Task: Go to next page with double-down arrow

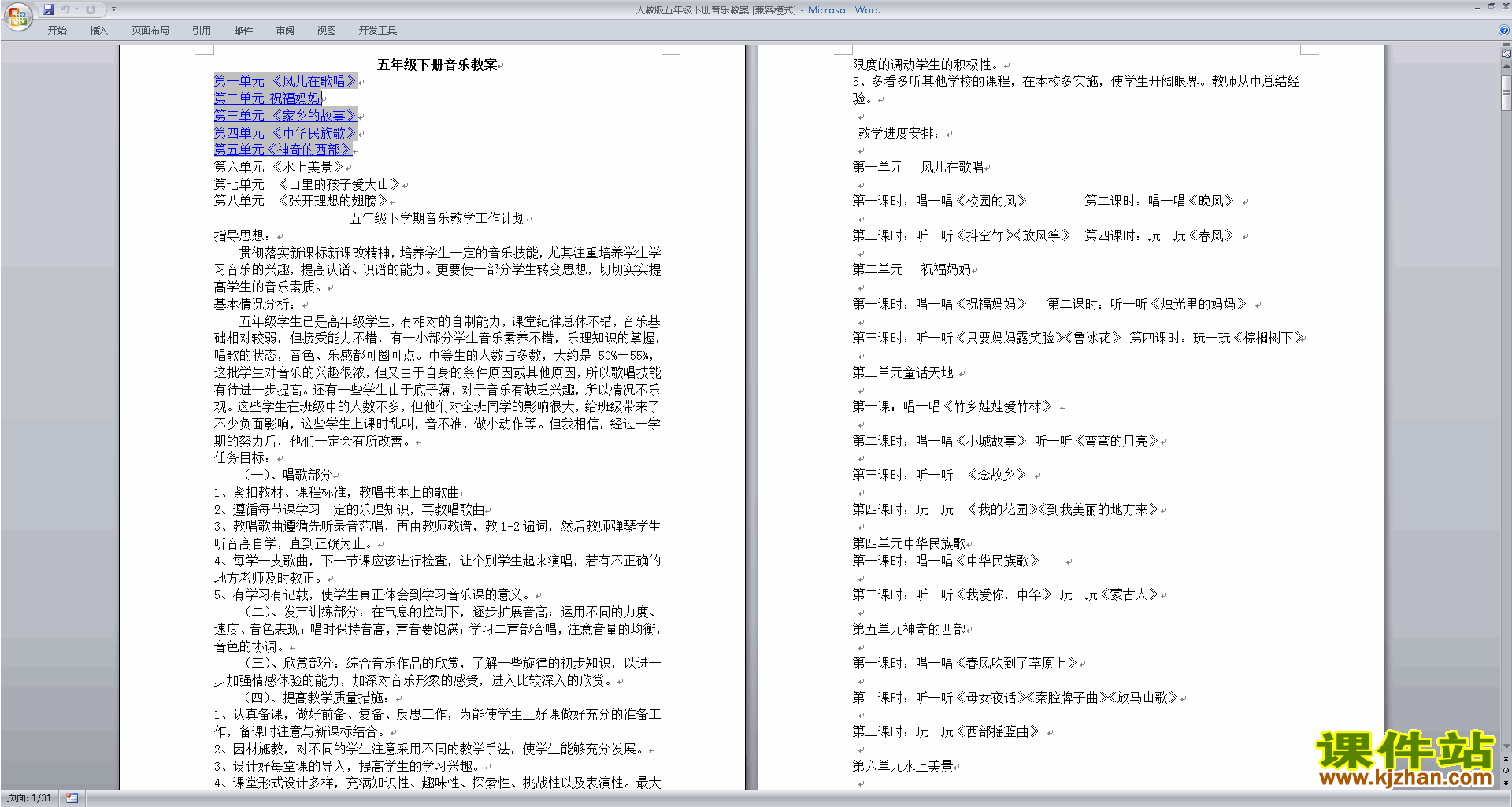Action: click(1506, 783)
